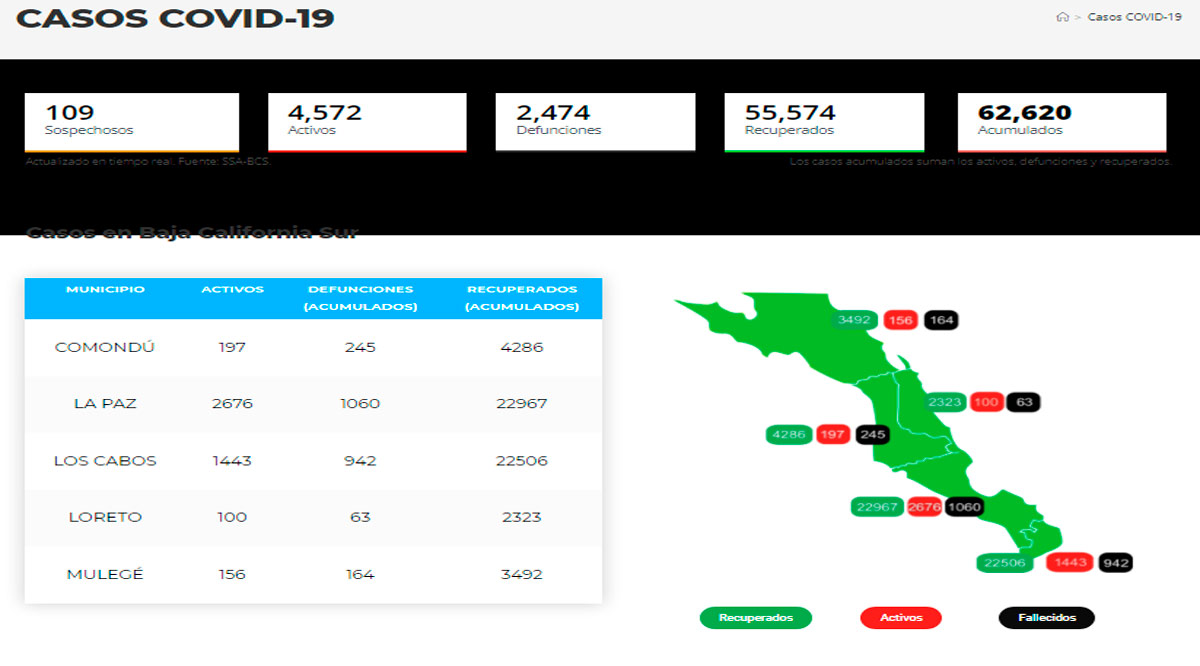Click Mulegé recovered value 3492 in table
The image size is (1200, 666).
tap(521, 574)
